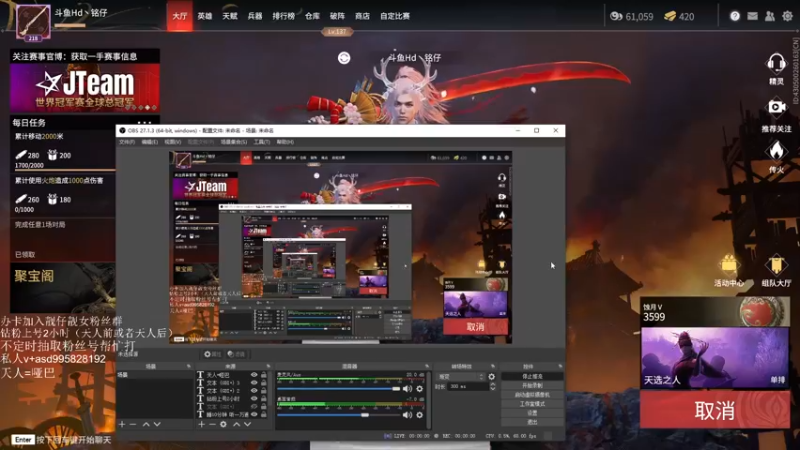Viewport: 800px width, 450px height.
Task: Toggle visibility of 钻粉上号2小时 source
Action: [254, 399]
